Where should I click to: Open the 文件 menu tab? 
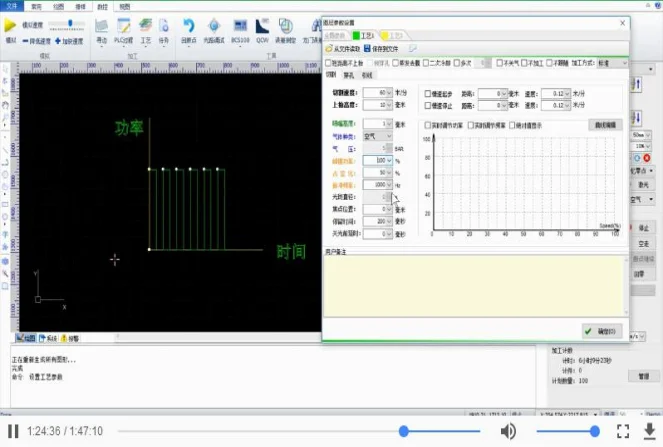14,5
